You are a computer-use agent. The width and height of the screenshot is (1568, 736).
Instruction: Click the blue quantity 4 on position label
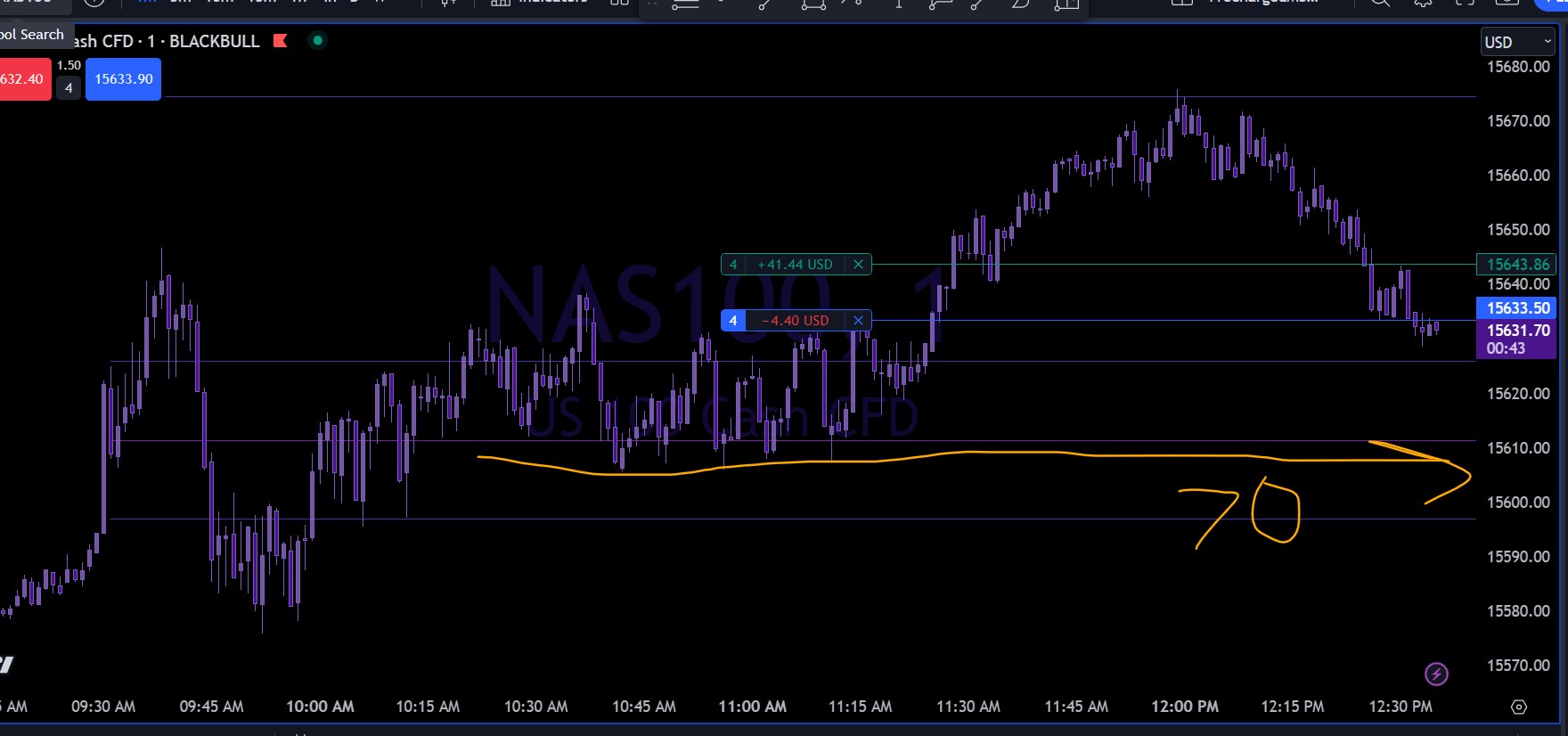click(733, 321)
